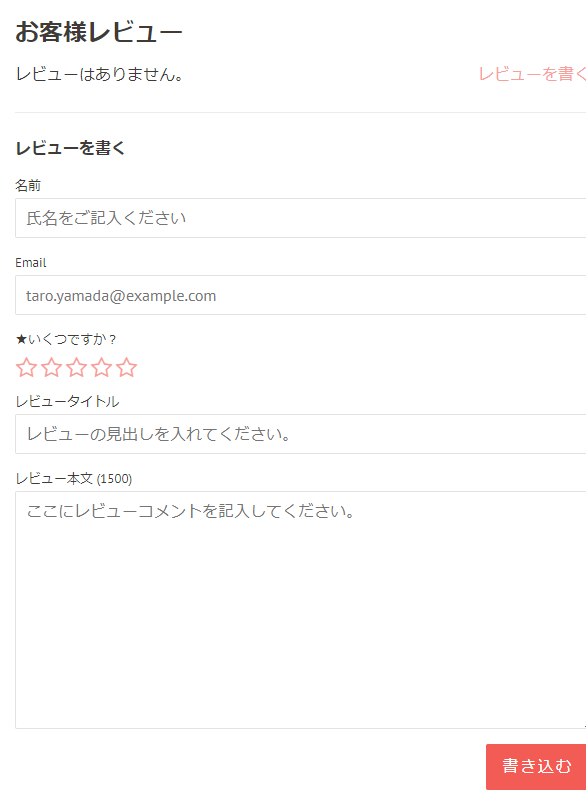Click inside the レビュー本文 text area
The image size is (586, 793).
point(300,610)
